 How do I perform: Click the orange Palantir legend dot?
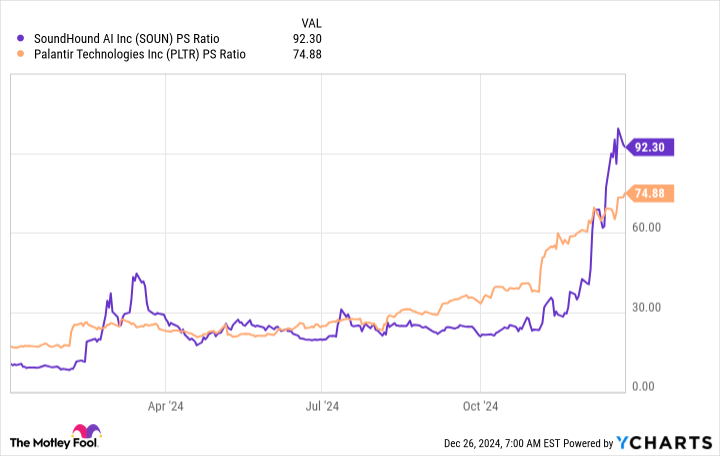pos(20,54)
